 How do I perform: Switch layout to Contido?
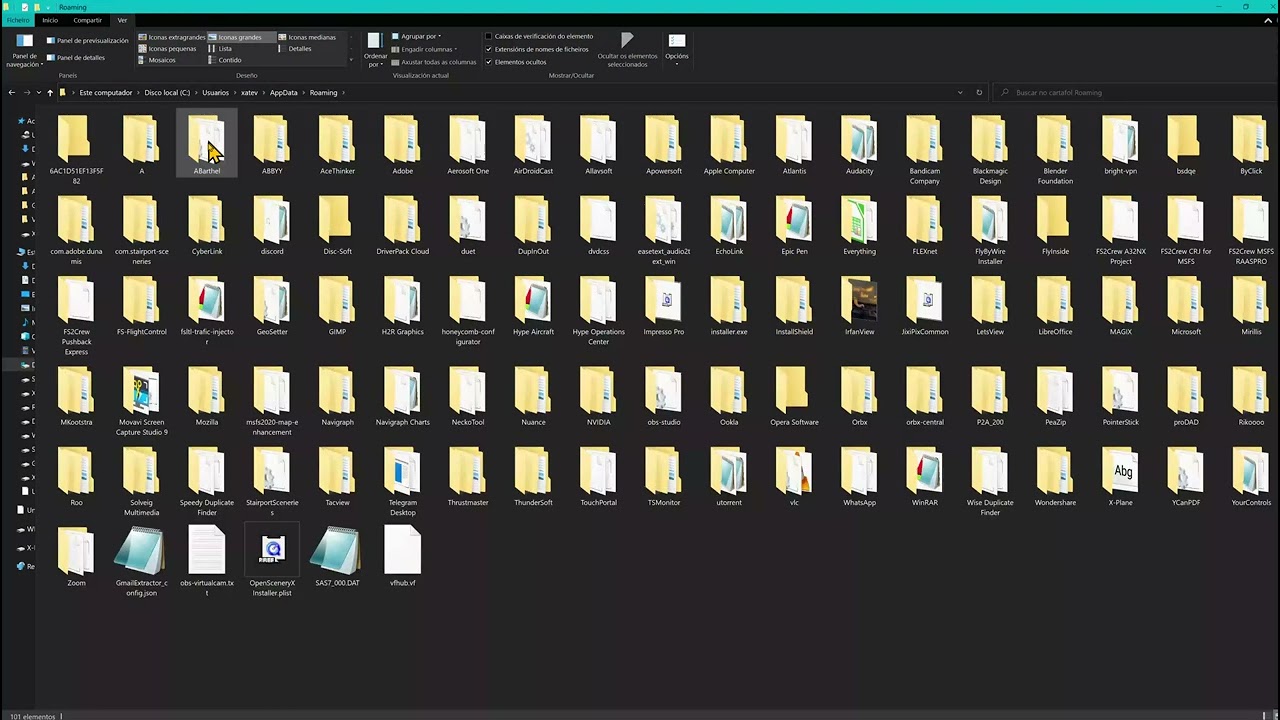point(225,60)
